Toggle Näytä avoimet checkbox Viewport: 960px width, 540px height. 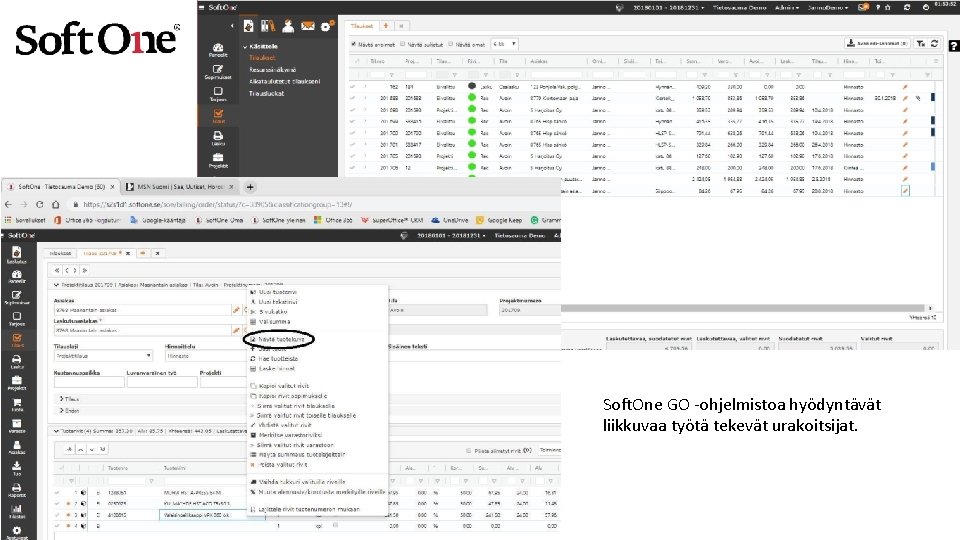click(353, 44)
